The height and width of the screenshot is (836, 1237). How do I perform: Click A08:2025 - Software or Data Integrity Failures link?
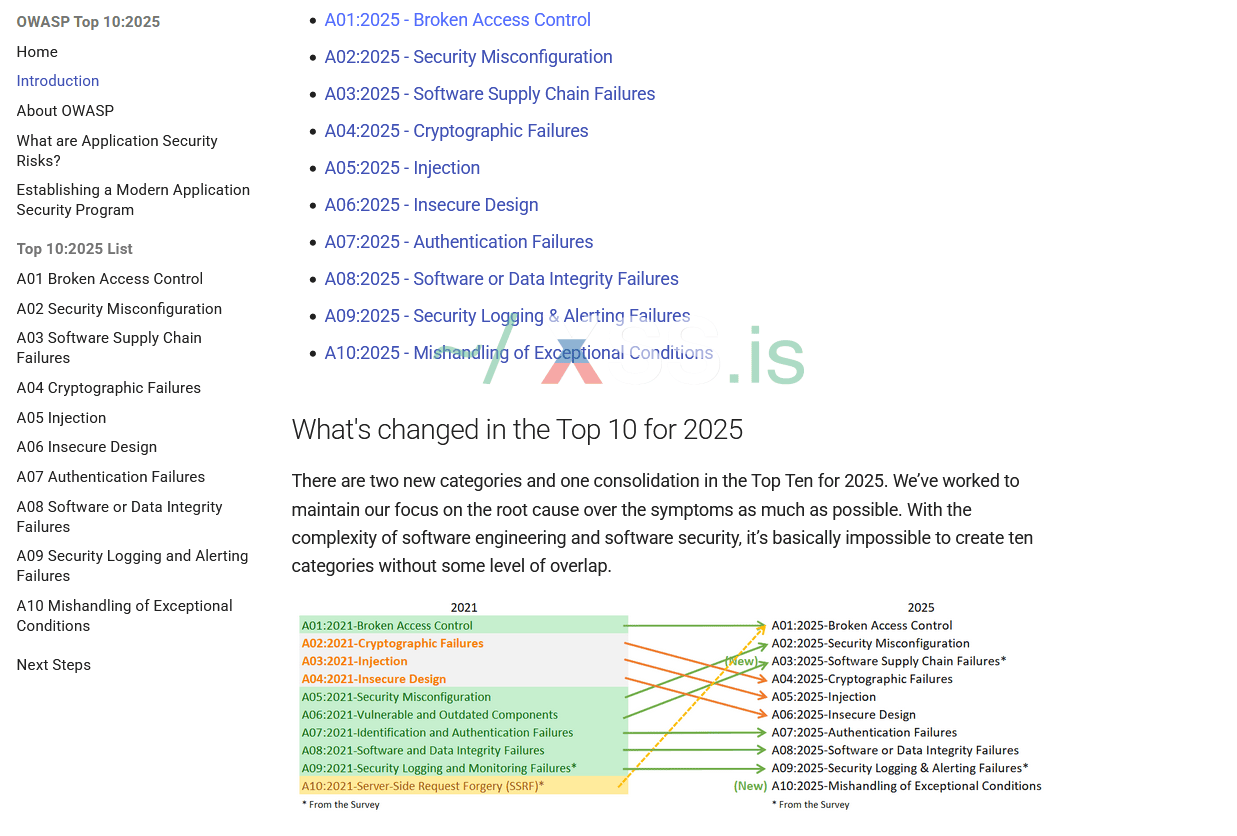(x=501, y=279)
